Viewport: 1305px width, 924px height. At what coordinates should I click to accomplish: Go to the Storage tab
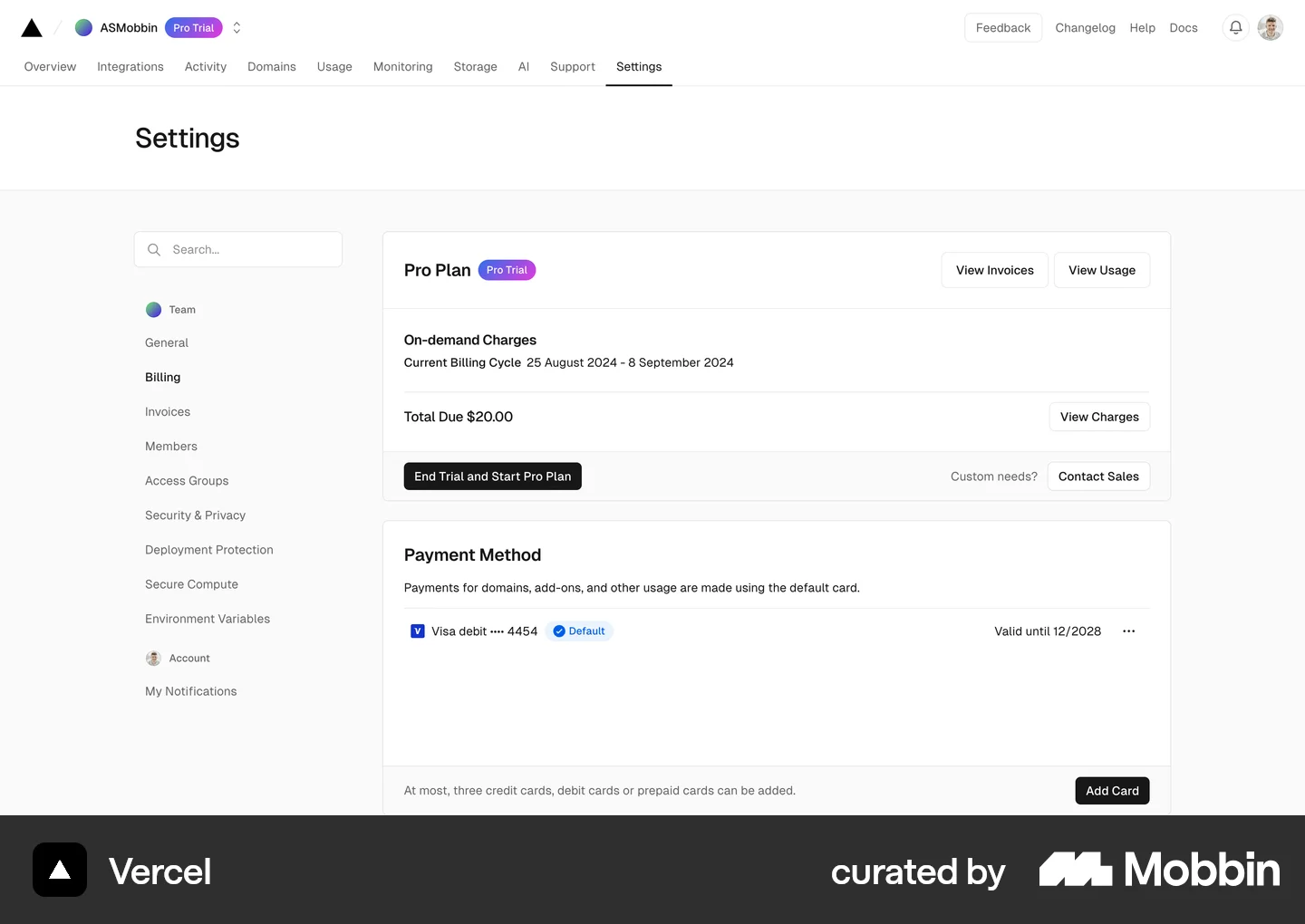476,67
